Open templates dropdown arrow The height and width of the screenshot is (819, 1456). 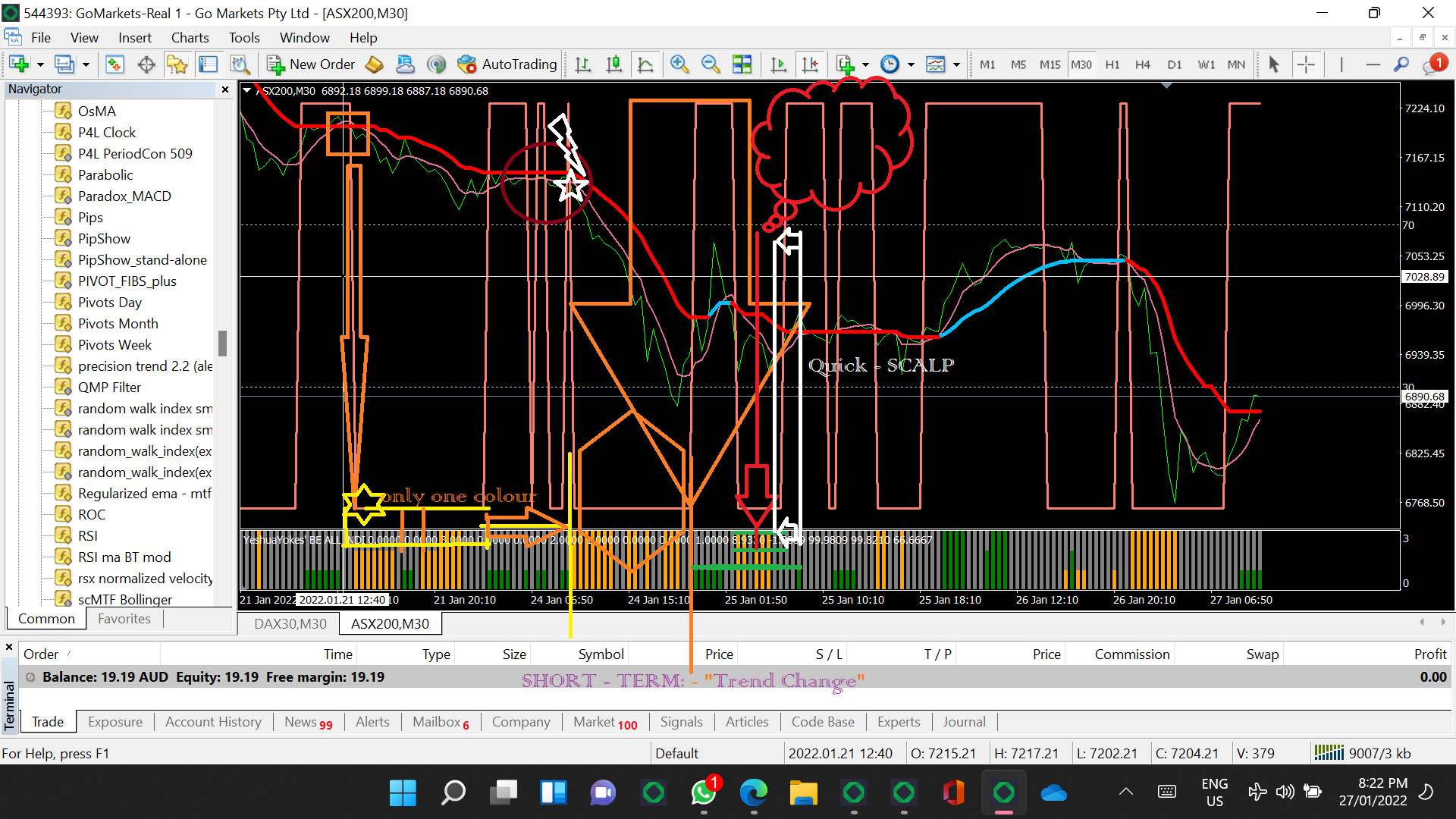tap(956, 64)
